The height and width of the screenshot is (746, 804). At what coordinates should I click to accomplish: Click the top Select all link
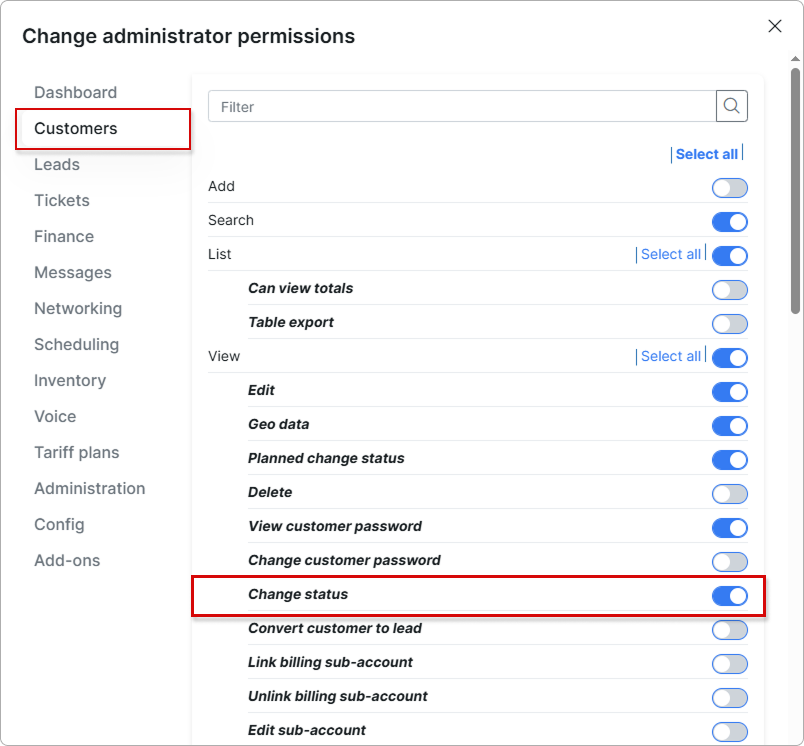click(706, 154)
